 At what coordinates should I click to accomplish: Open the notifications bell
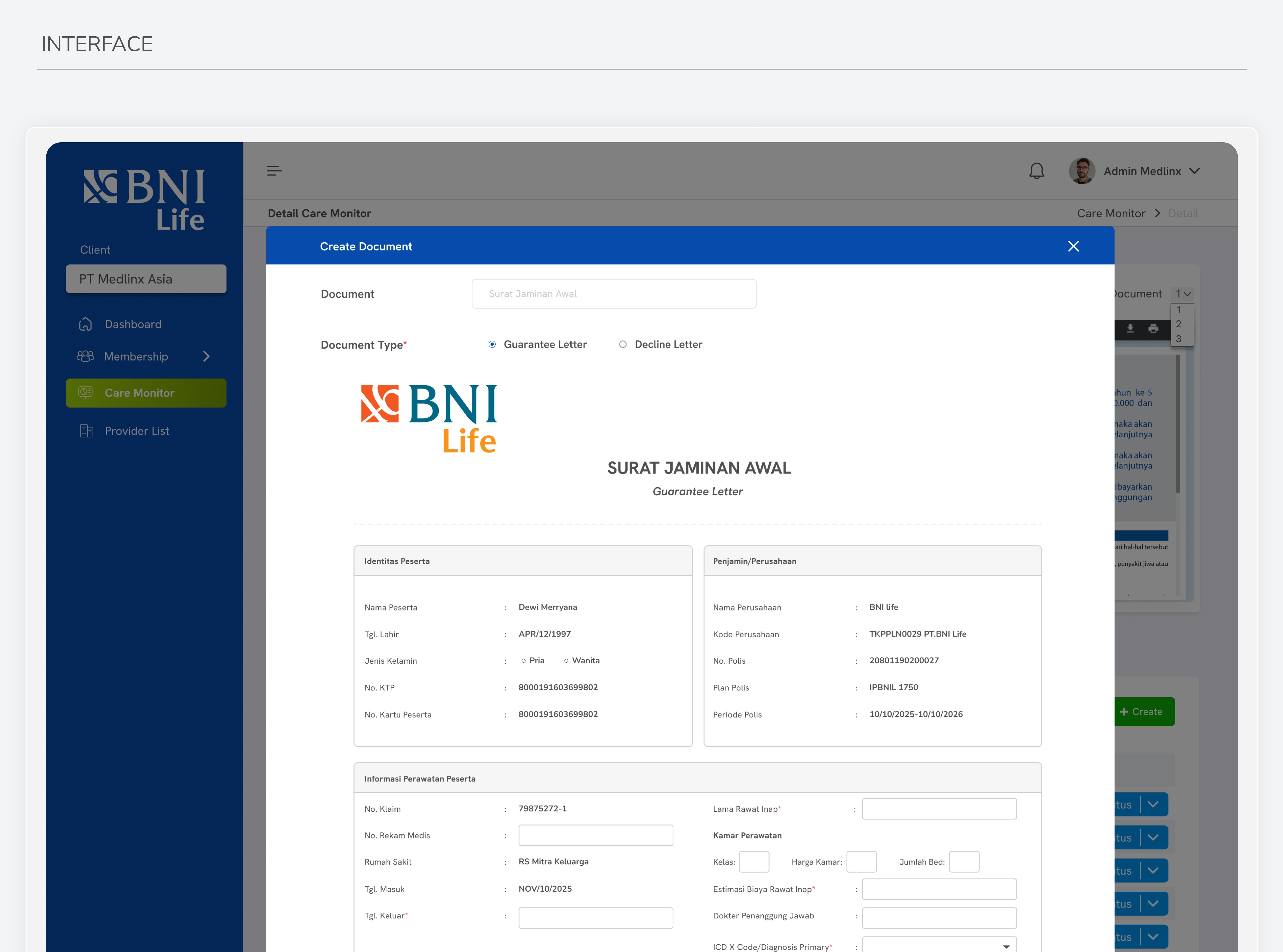click(x=1036, y=171)
